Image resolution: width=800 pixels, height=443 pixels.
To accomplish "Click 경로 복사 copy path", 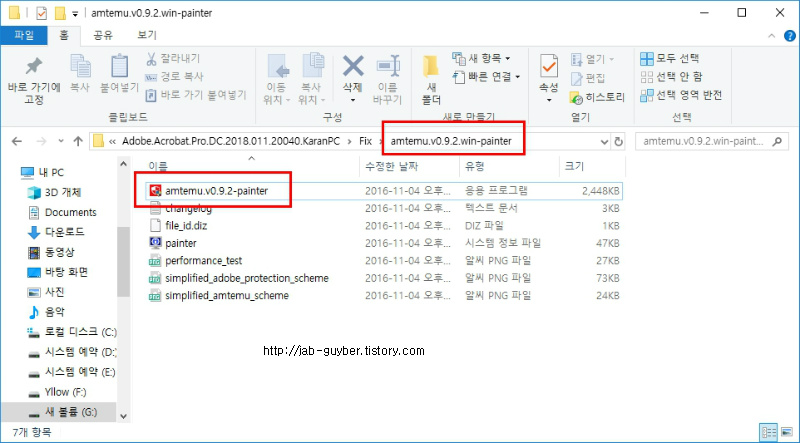I will (174, 77).
